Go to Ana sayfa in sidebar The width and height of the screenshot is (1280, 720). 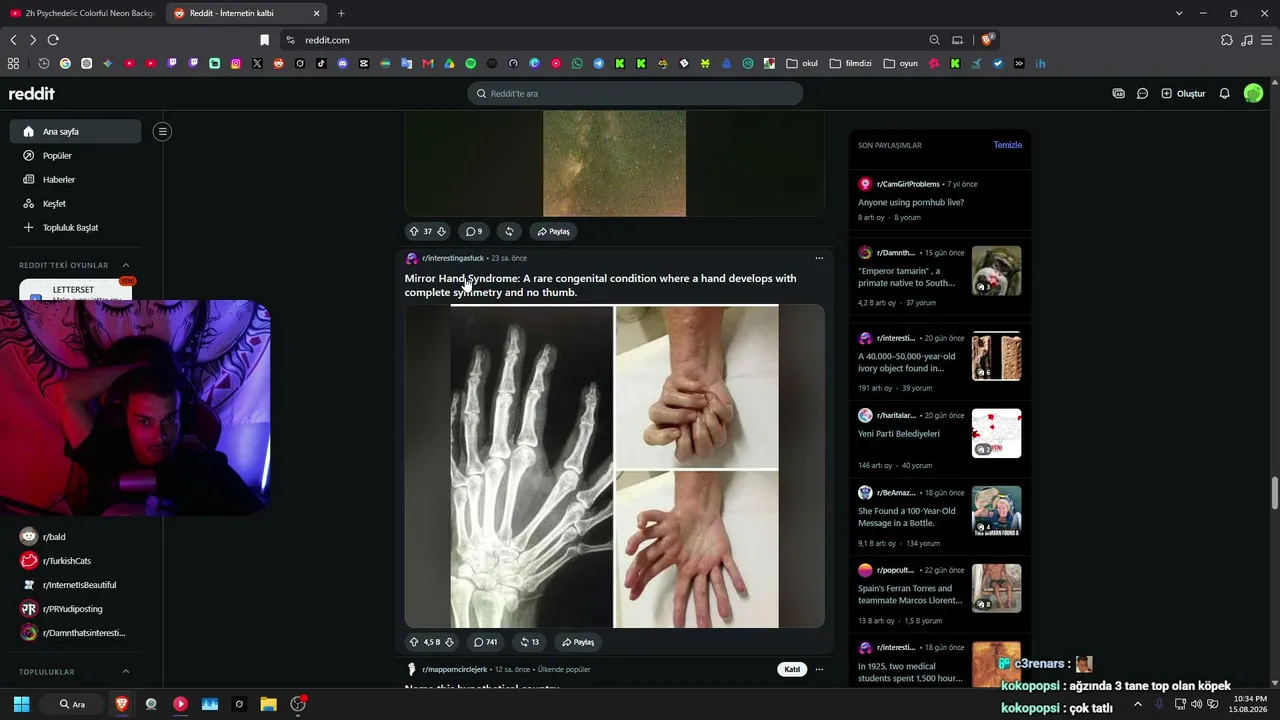[75, 131]
